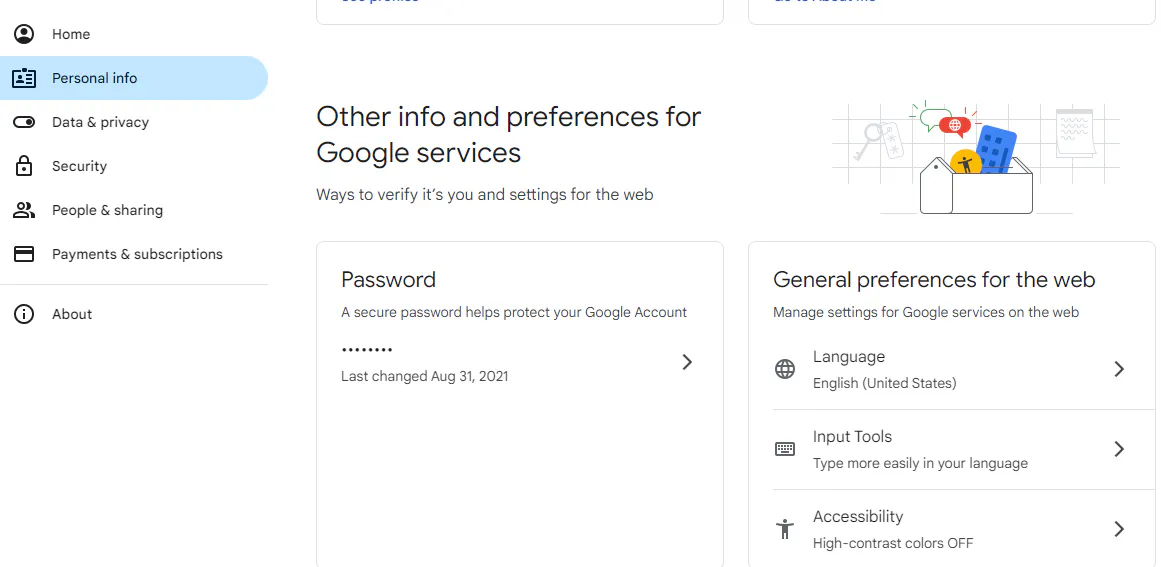Click the Home person icon in sidebar
Image resolution: width=1161 pixels, height=567 pixels.
(x=24, y=34)
